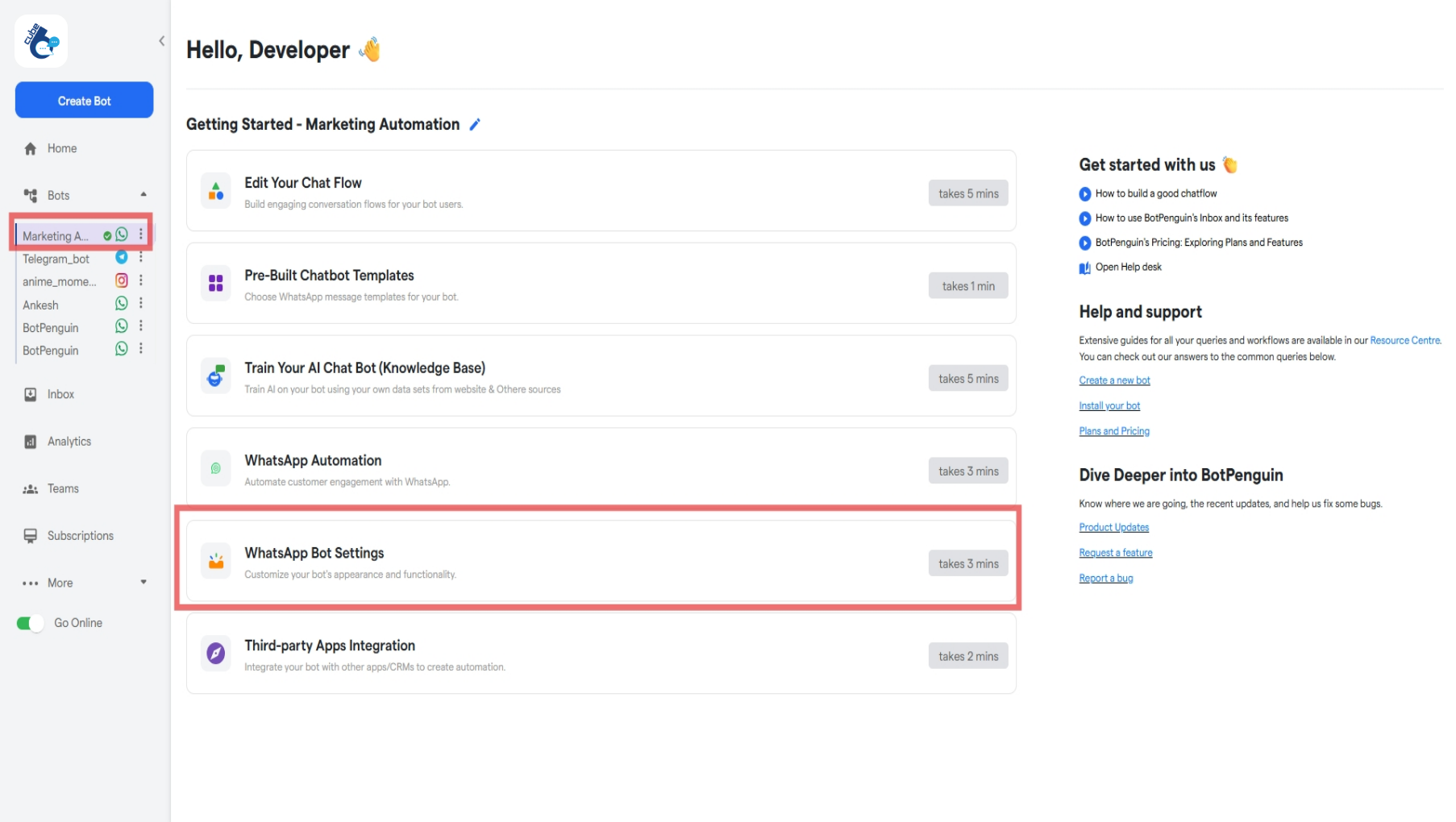Expand the More menu dropdown arrow
The width and height of the screenshot is (1456, 822).
point(144,582)
